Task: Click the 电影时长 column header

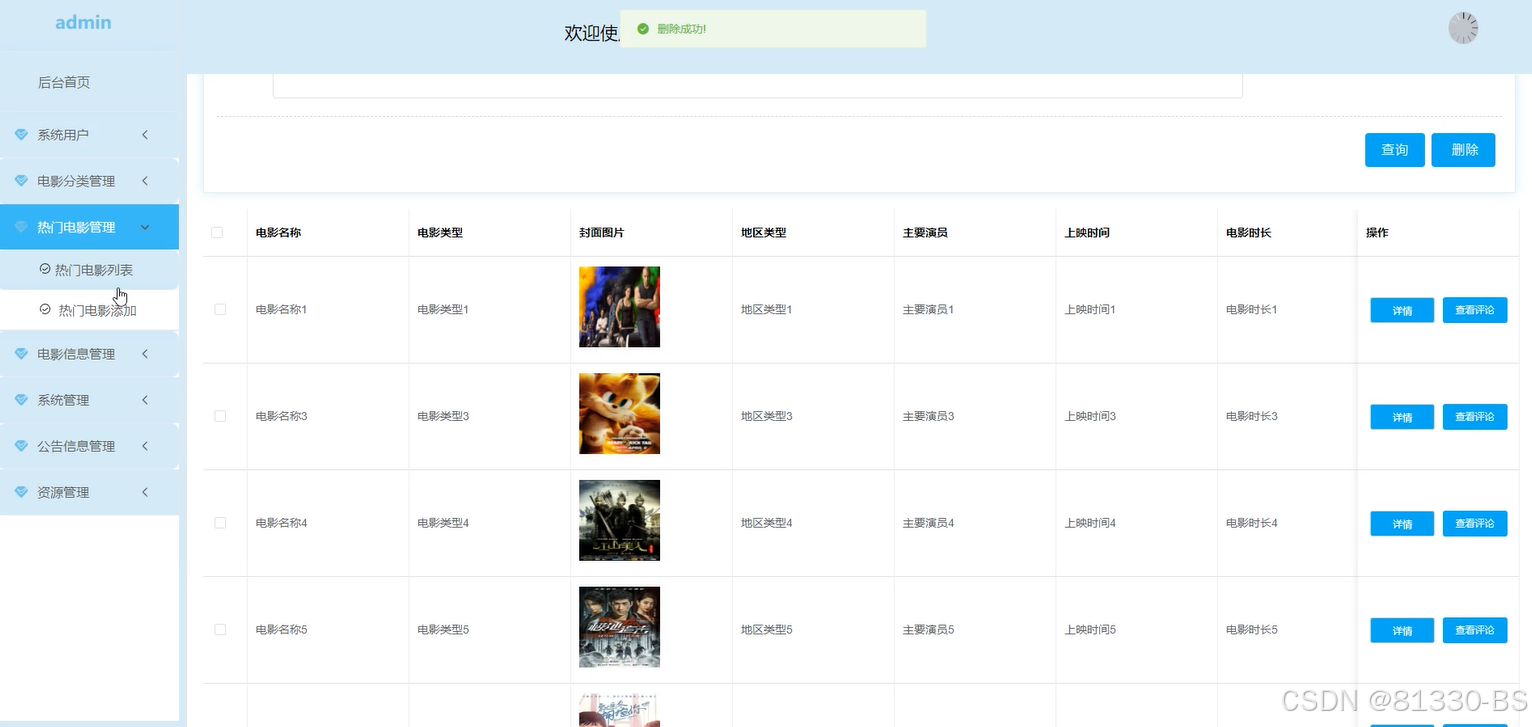Action: click(x=1249, y=233)
